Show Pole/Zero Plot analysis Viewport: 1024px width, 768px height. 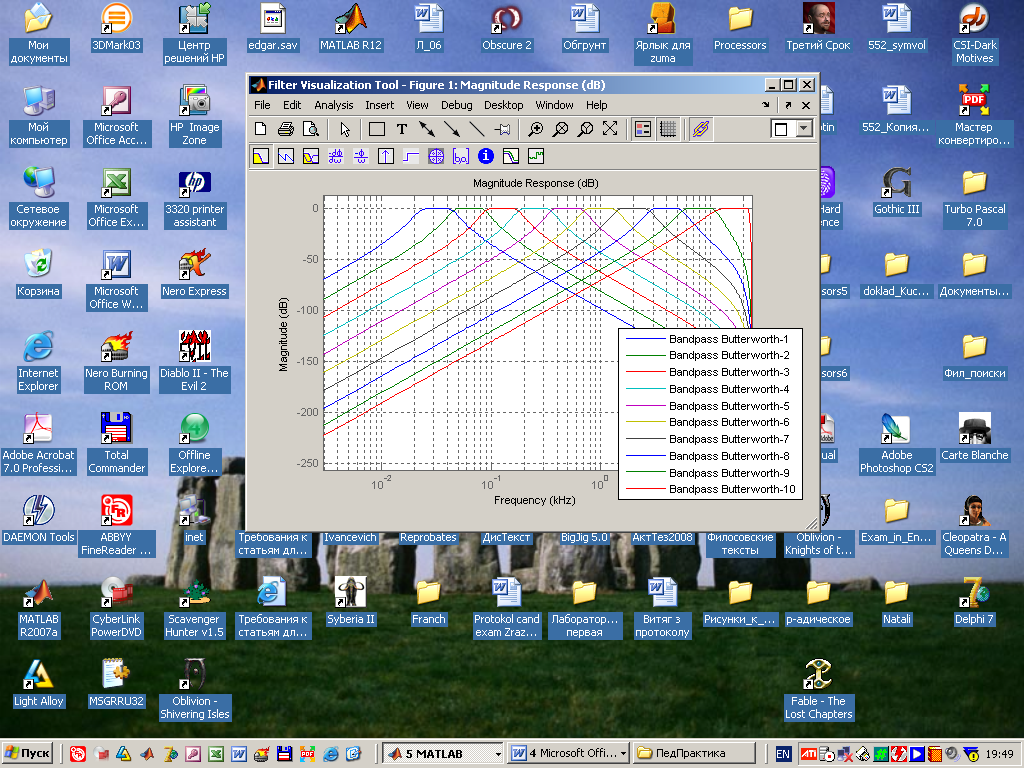[x=436, y=157]
